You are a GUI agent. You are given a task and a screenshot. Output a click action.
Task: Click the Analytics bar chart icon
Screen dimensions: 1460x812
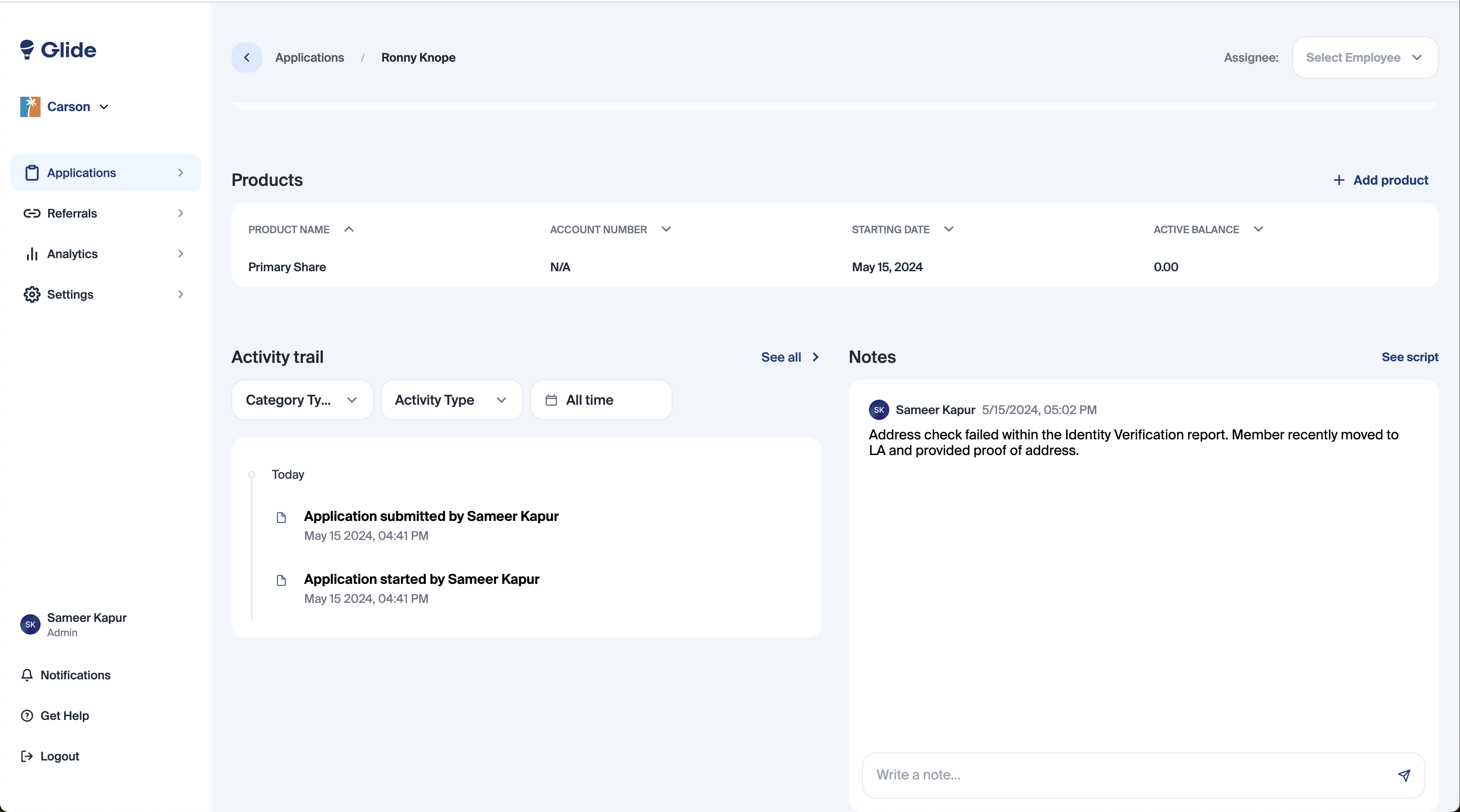(32, 254)
